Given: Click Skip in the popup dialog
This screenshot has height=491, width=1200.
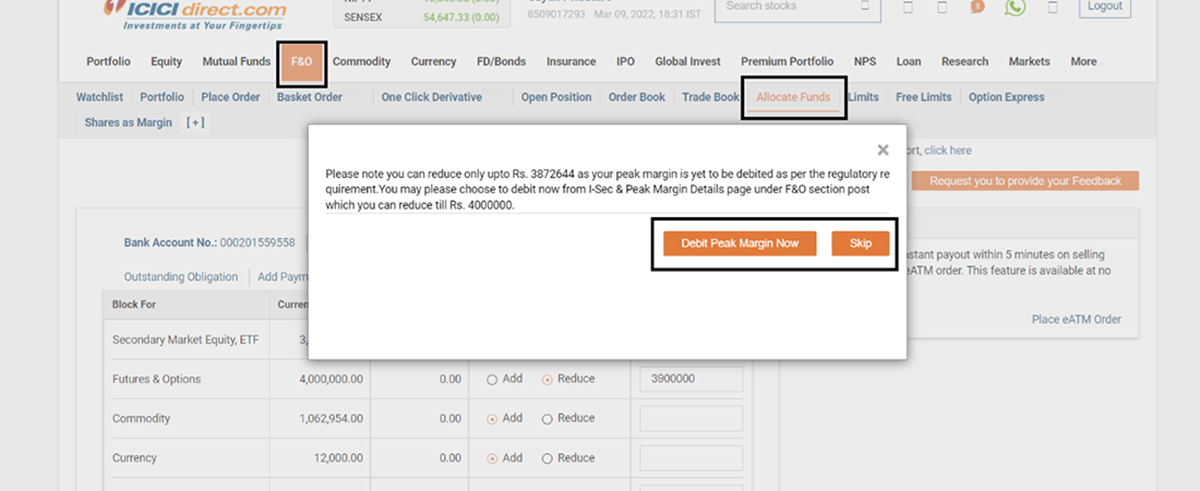Looking at the screenshot, I should [x=860, y=244].
